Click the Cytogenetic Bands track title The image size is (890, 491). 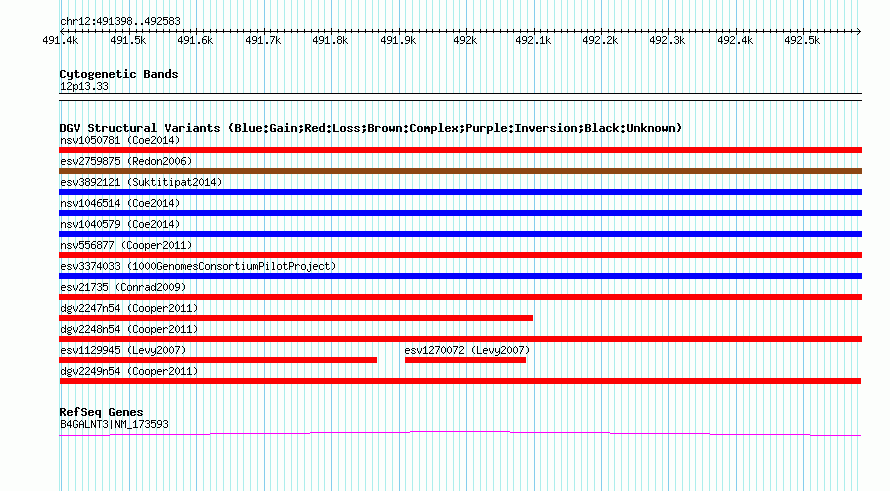tap(119, 74)
